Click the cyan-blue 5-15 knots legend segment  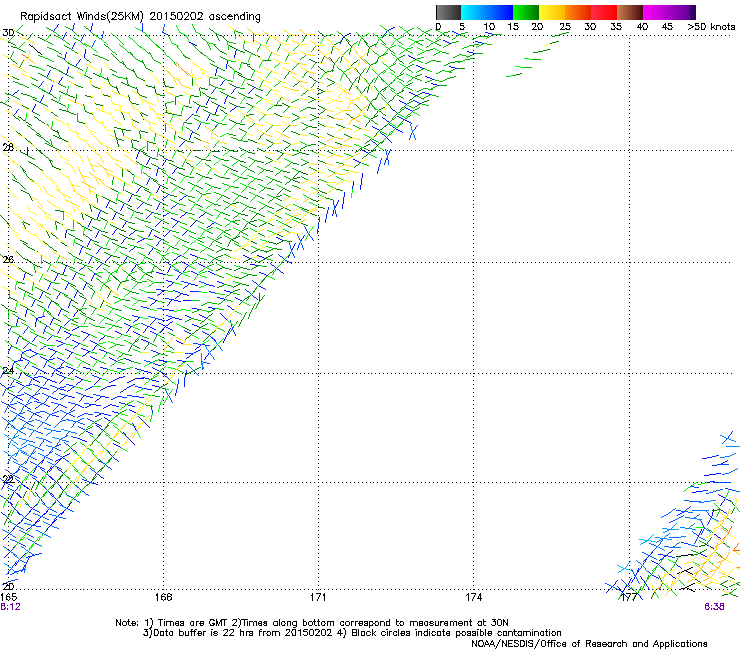(487, 12)
